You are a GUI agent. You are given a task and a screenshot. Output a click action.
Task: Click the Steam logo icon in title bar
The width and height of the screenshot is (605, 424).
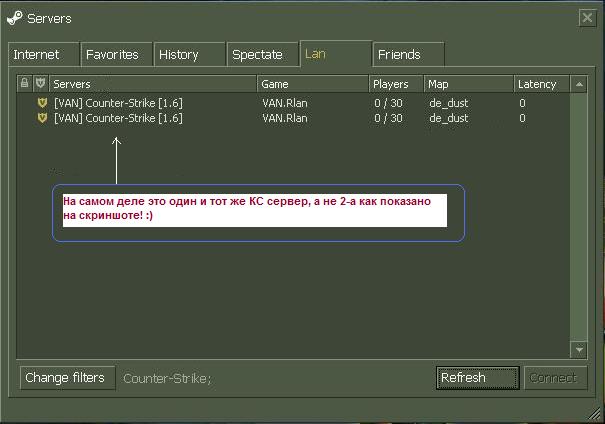click(x=15, y=18)
